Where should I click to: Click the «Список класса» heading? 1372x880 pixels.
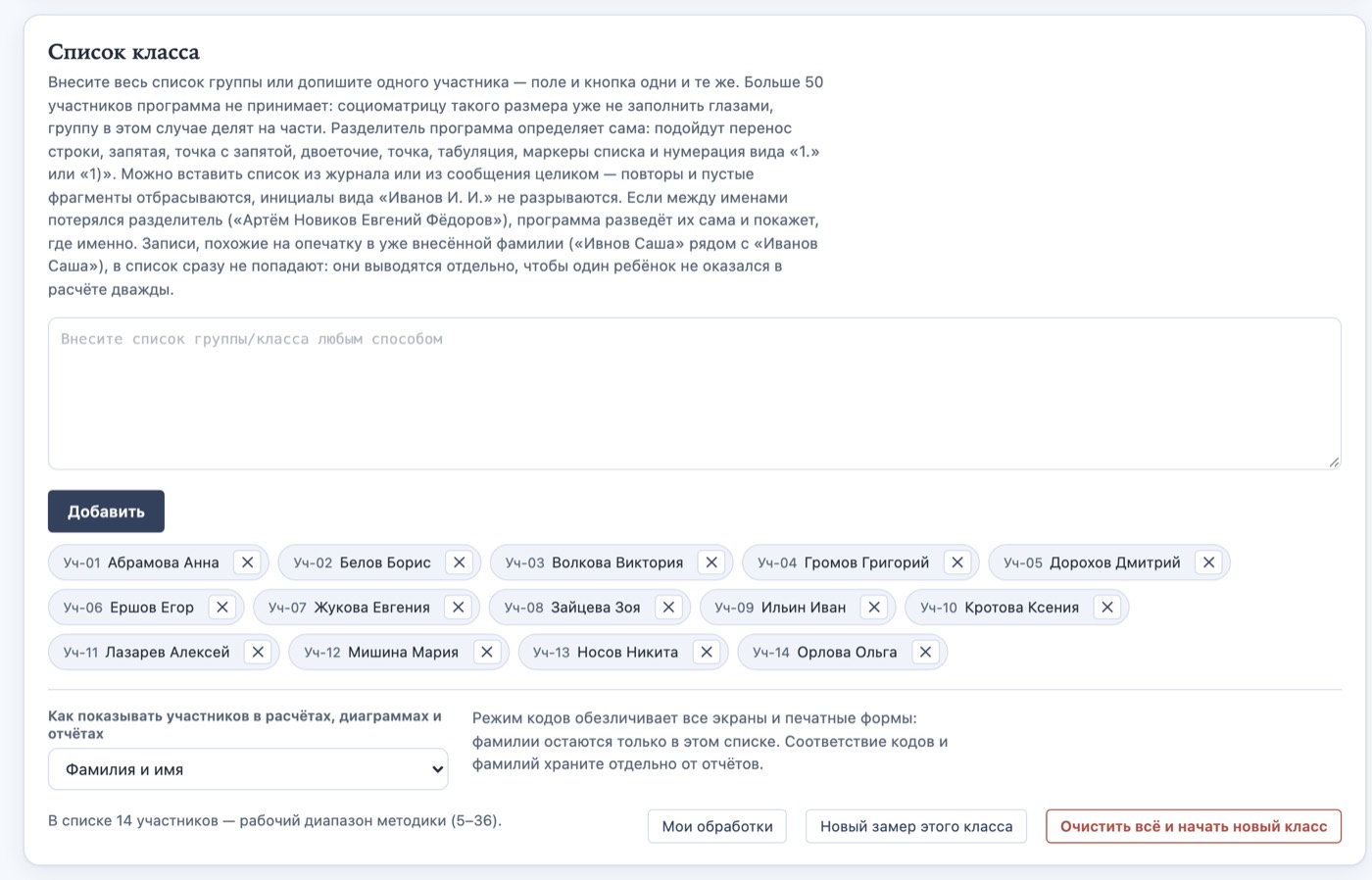[x=123, y=52]
